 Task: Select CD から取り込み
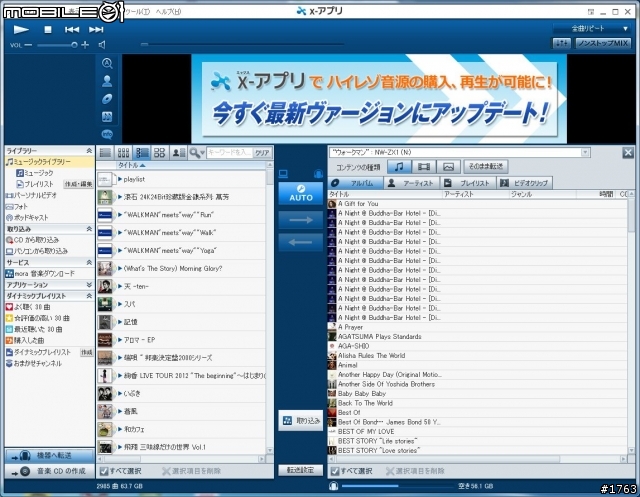(33, 240)
